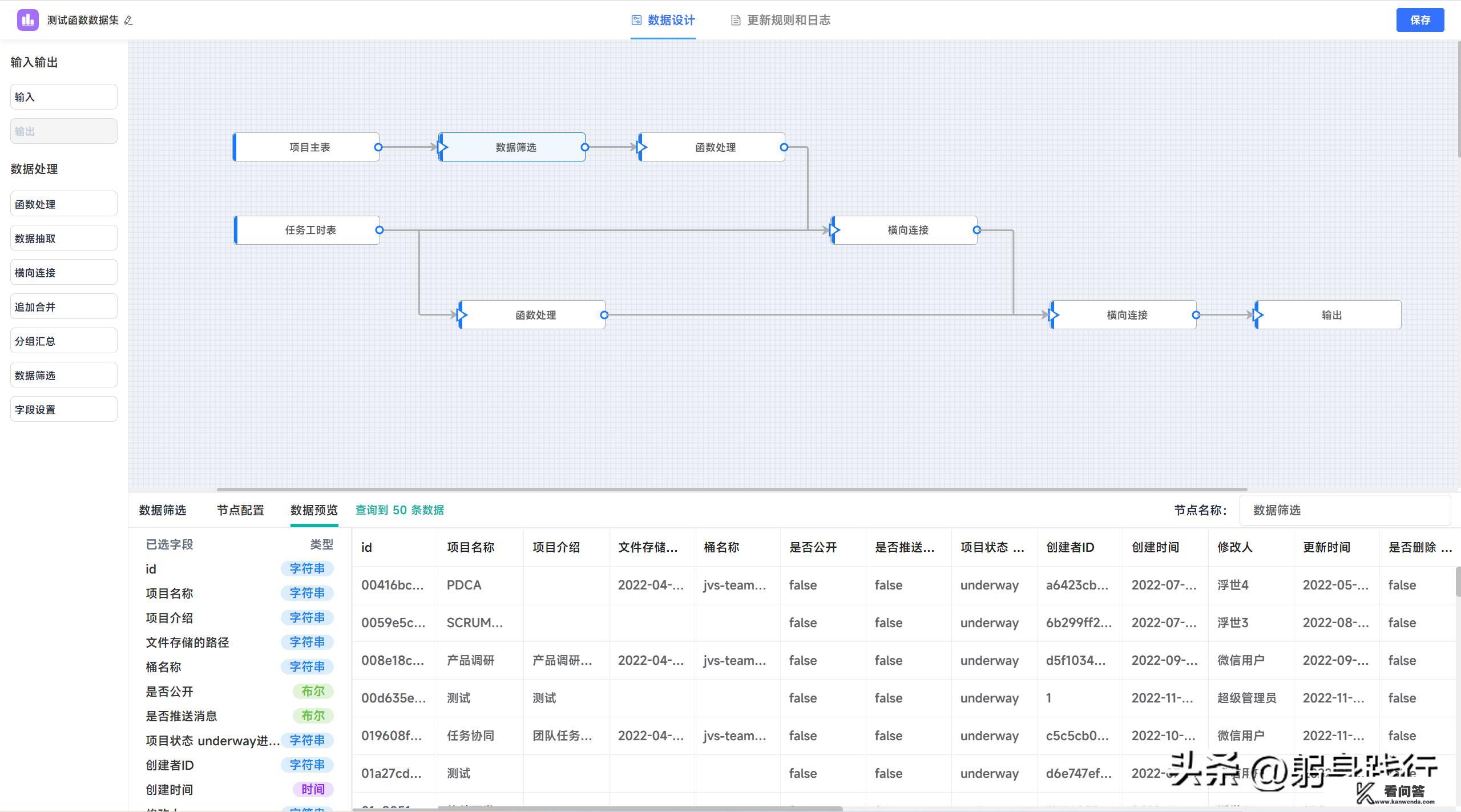Viewport: 1461px width, 812px height.
Task: Click input arrow of 输出 canvas node
Action: [x=1258, y=314]
